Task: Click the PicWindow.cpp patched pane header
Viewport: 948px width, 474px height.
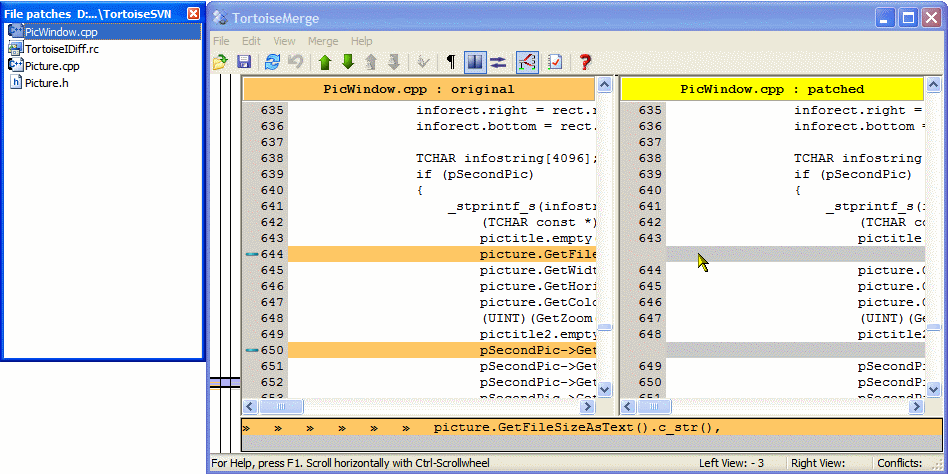Action: pos(772,89)
